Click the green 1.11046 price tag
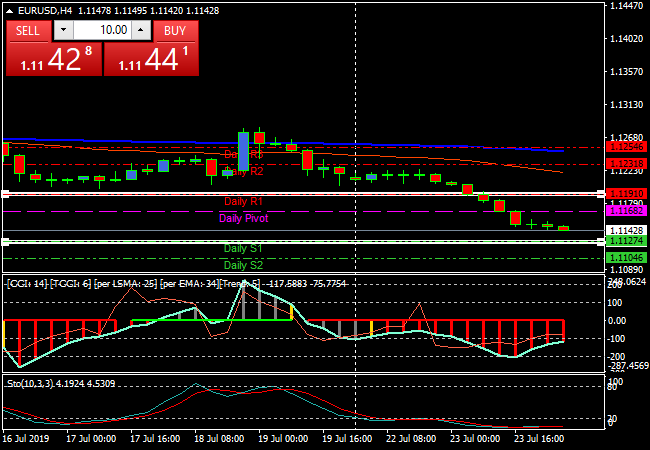This screenshot has width=650, height=450. [626, 258]
